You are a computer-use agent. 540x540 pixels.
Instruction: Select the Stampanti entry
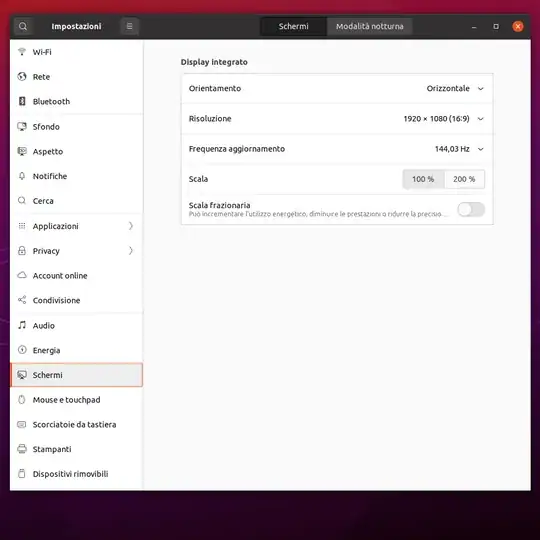(76, 449)
